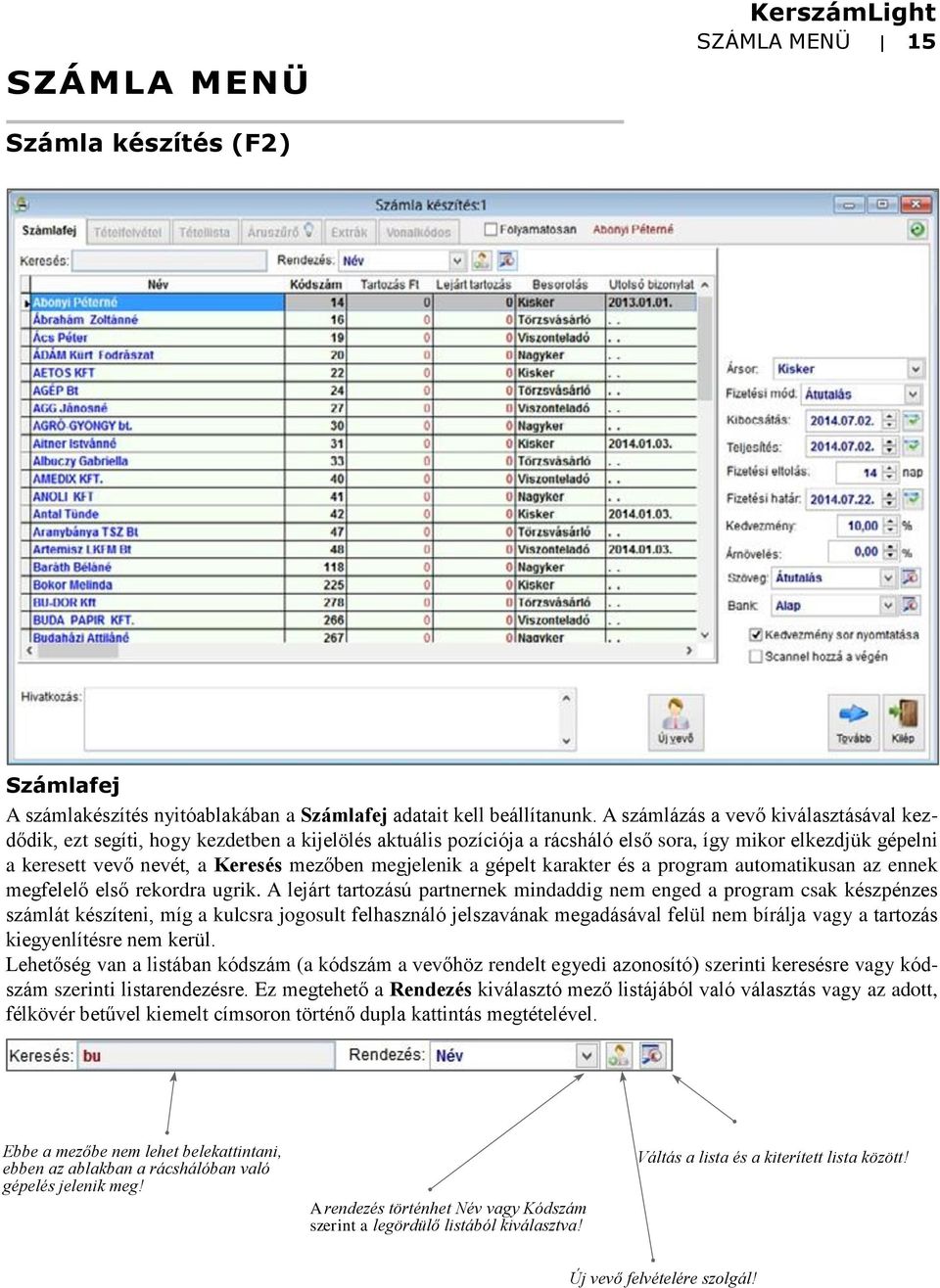Image resolution: width=940 pixels, height=1288 pixels.
Task: Adjust the Árnövelés percent stepper
Action: [889, 552]
